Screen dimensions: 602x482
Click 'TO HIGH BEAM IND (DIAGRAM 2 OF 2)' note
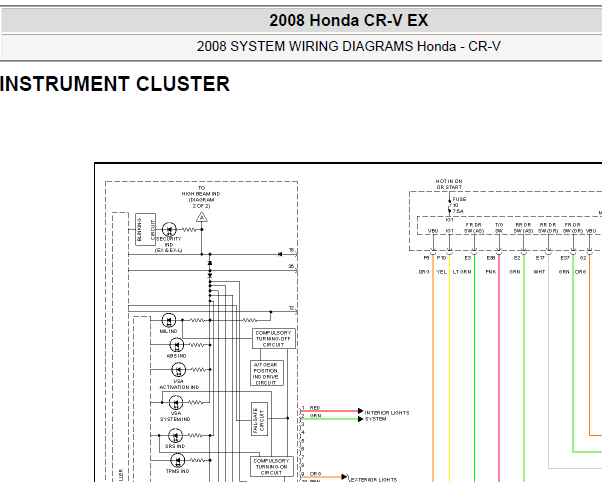pos(201,197)
